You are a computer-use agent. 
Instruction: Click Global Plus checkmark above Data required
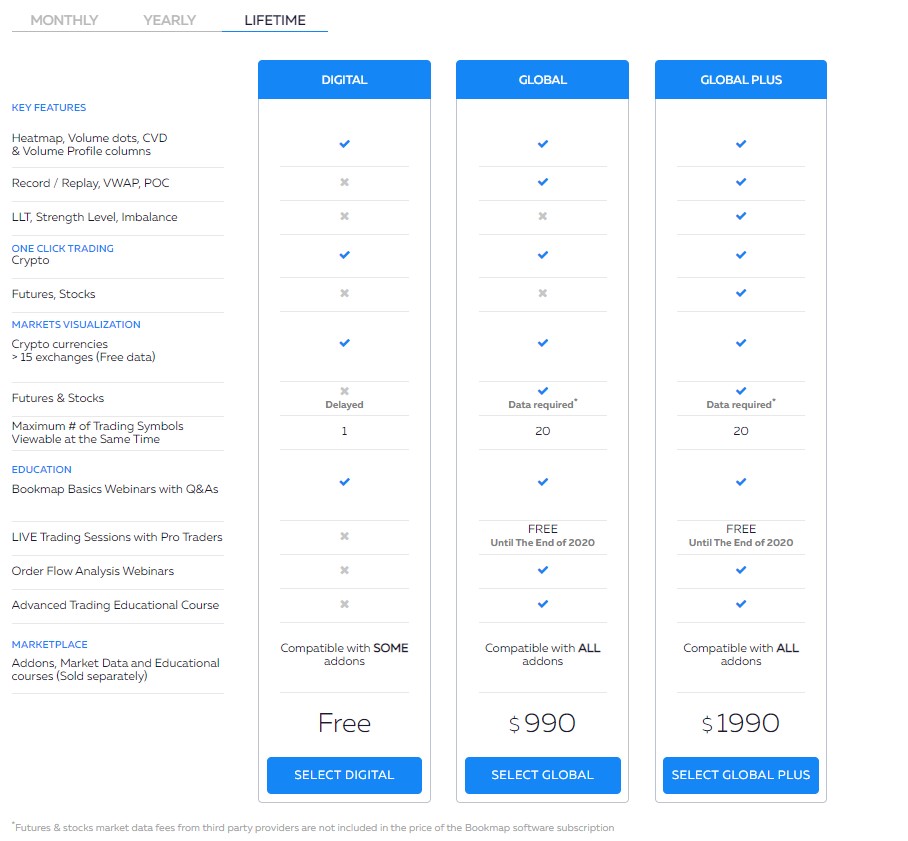point(741,391)
